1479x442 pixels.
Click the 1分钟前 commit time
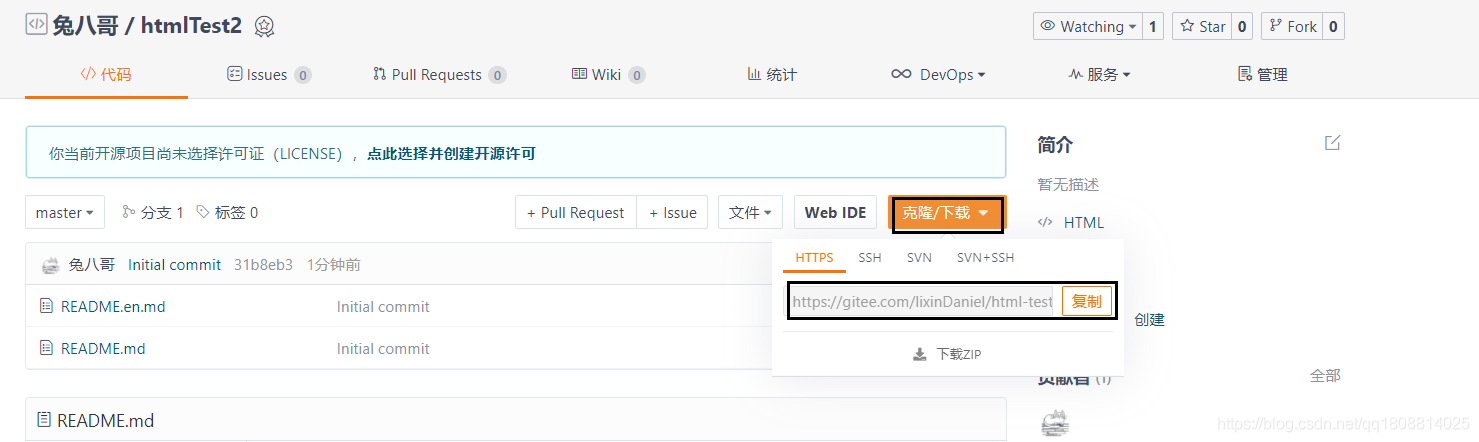pos(333,265)
